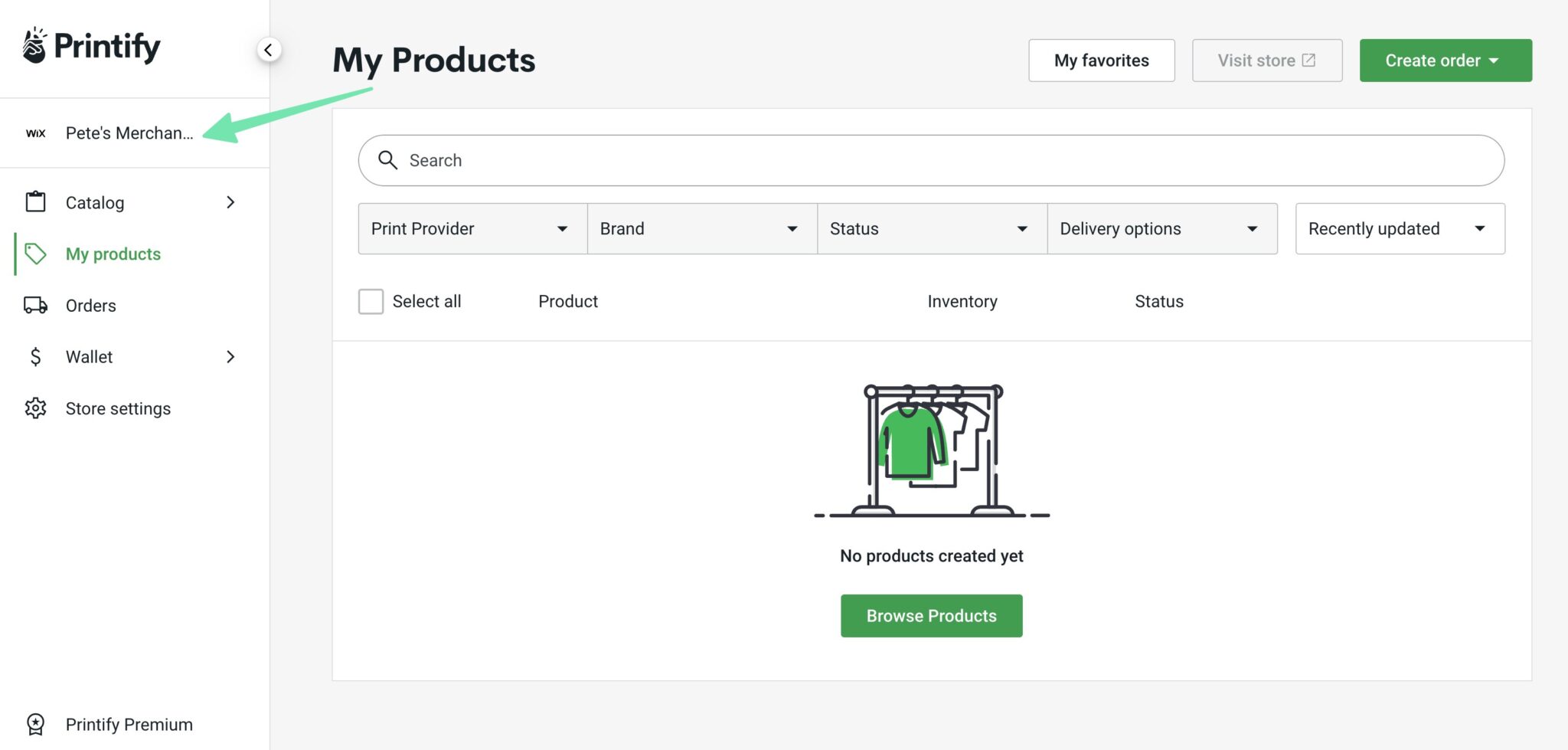This screenshot has width=1568, height=750.
Task: Change sorting via the Recently updated dropdown
Action: pyautogui.click(x=1399, y=228)
